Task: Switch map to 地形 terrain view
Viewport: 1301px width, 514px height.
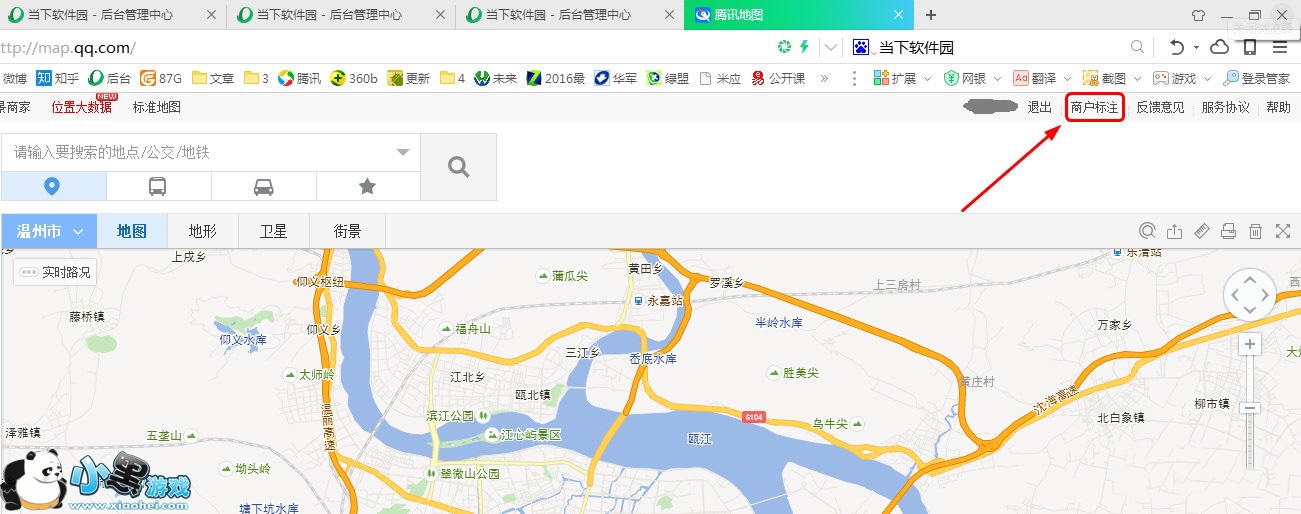Action: [202, 231]
